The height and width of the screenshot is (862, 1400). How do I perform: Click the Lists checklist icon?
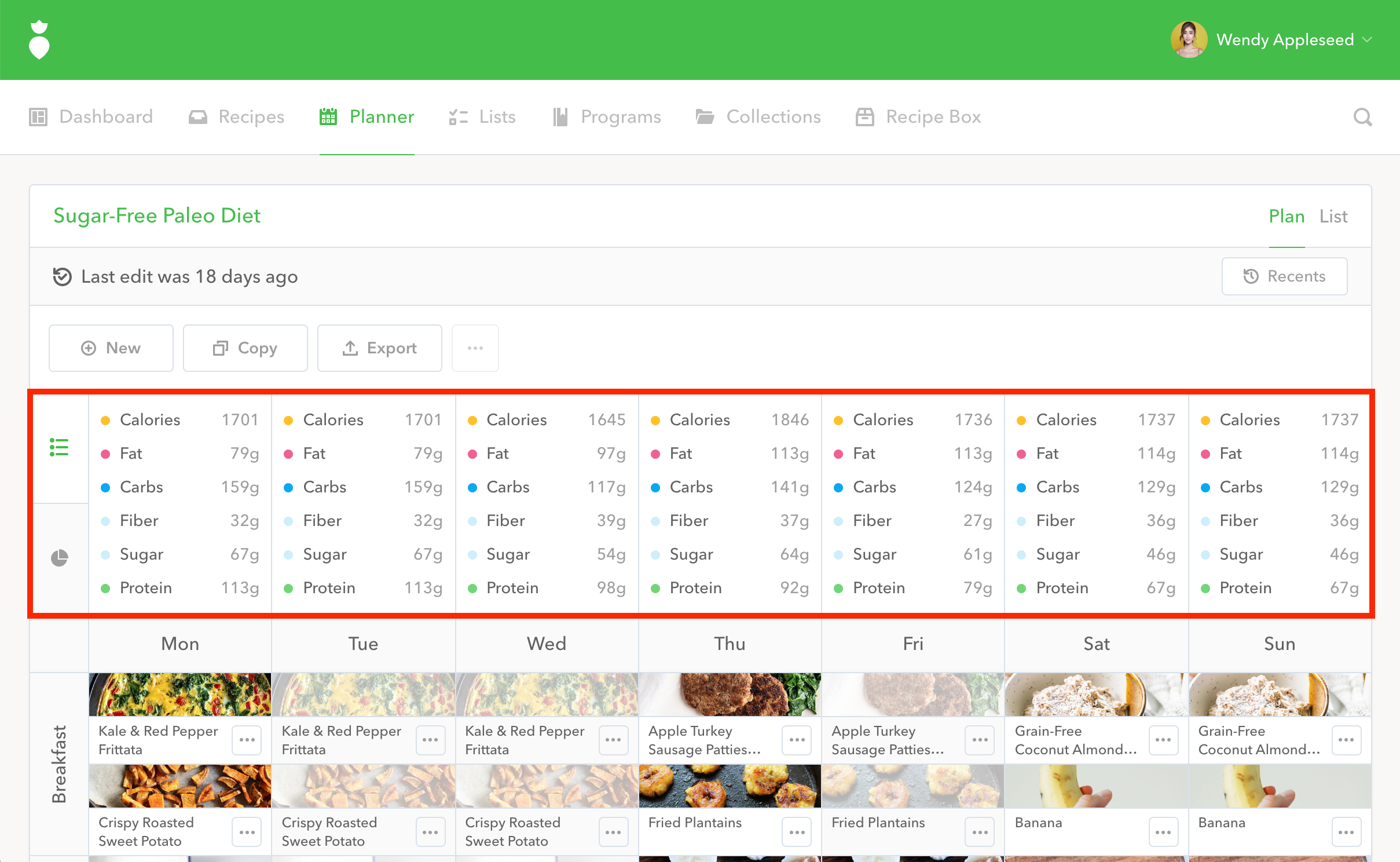point(457,116)
